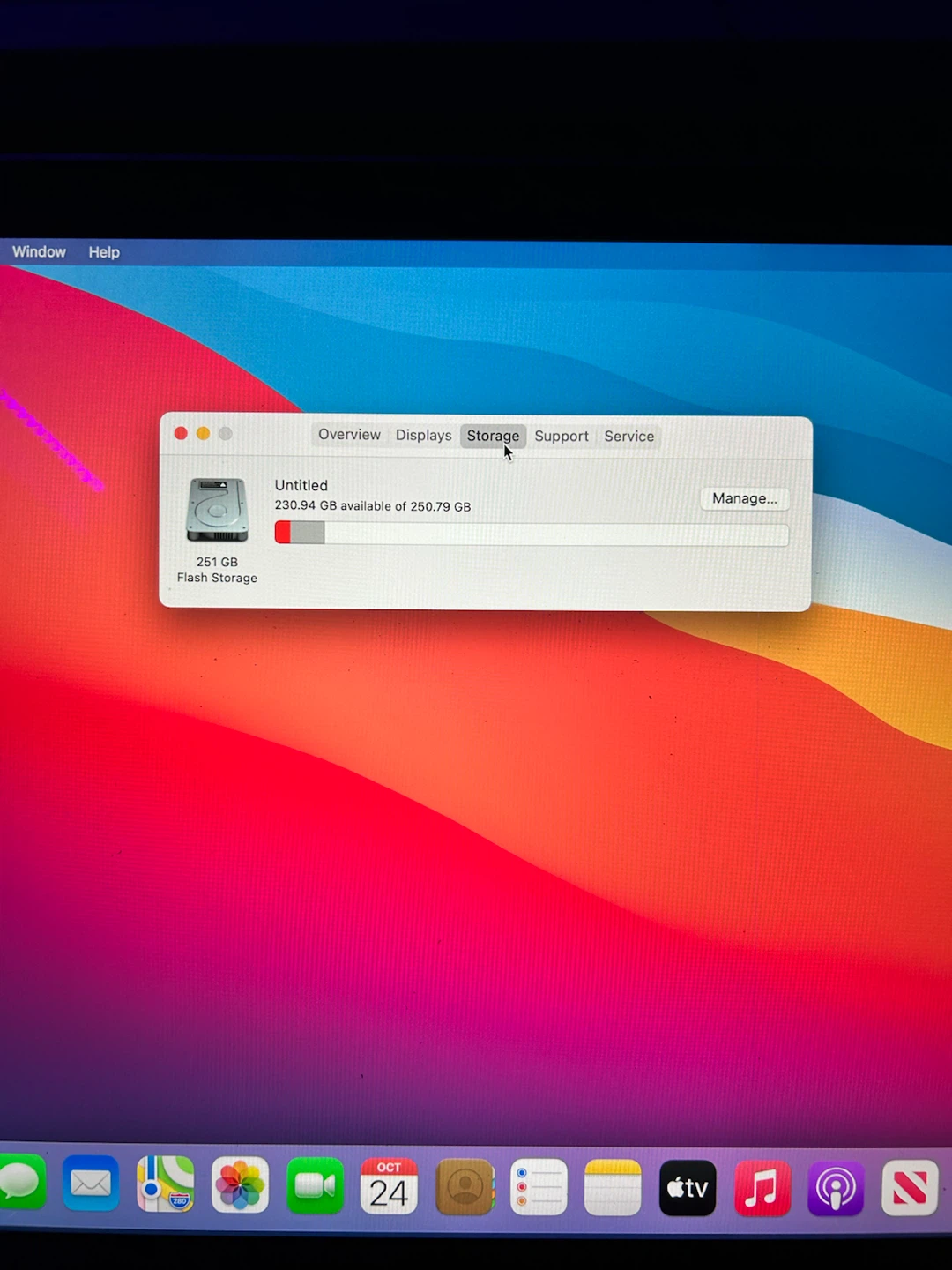The width and height of the screenshot is (952, 1270).
Task: Open the Window menu
Action: coord(39,251)
